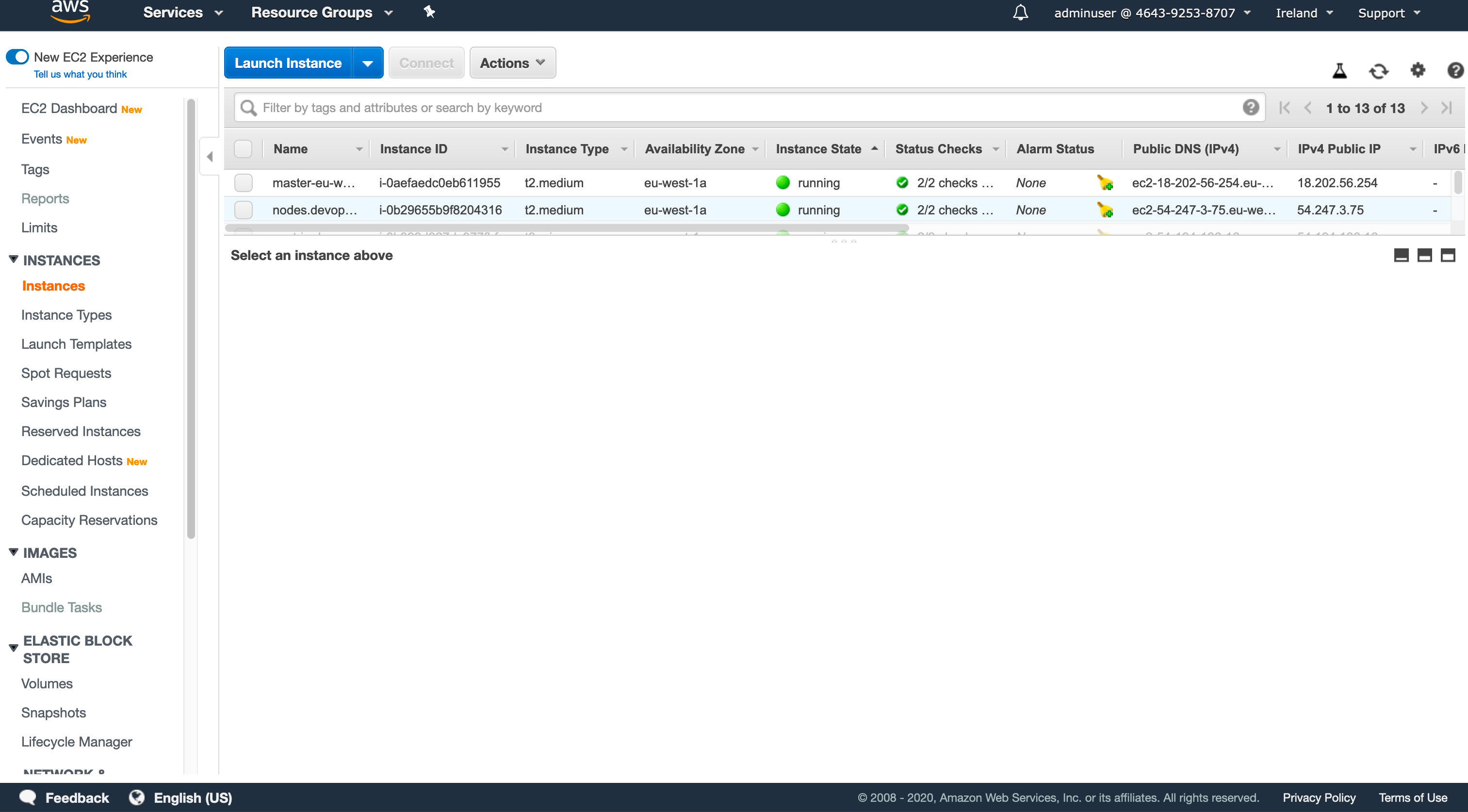Viewport: 1468px width, 812px height.
Task: Open AMIs under Images
Action: point(36,578)
